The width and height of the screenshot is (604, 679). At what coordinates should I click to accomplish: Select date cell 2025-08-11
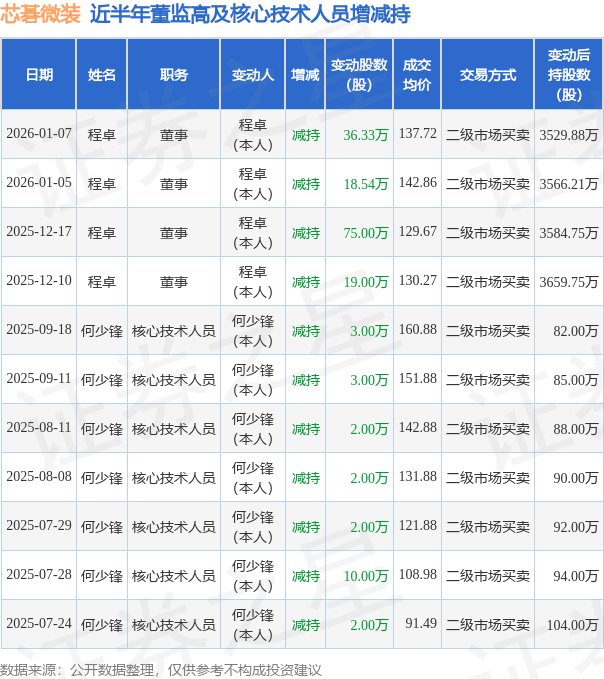pos(39,427)
